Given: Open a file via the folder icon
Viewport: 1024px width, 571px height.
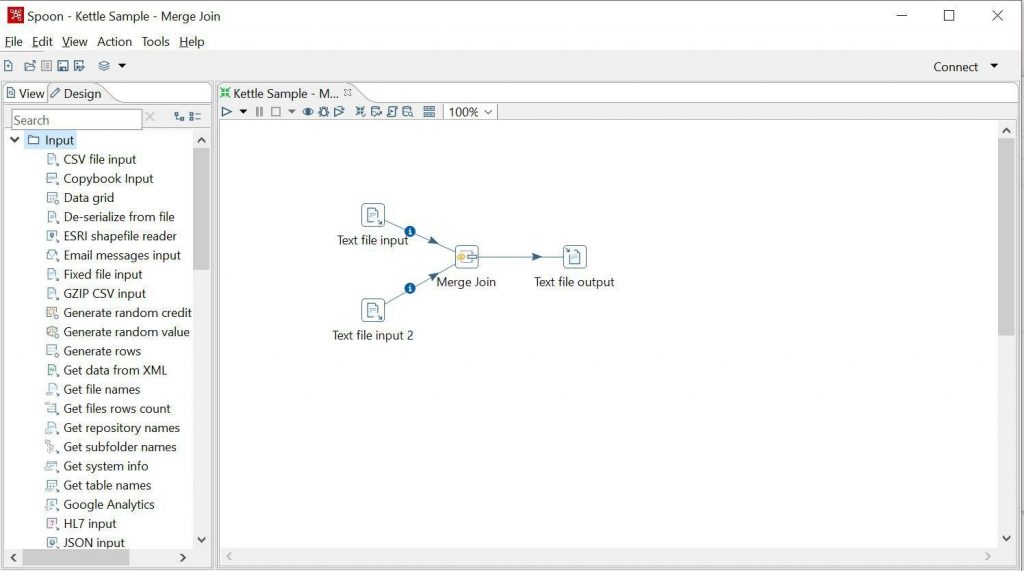Looking at the screenshot, I should click(29, 65).
